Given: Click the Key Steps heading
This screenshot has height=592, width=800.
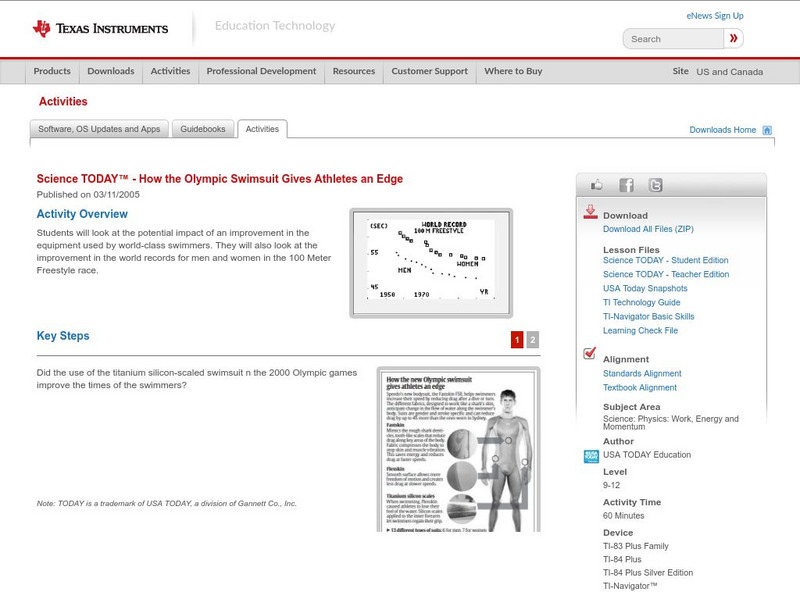Looking at the screenshot, I should pyautogui.click(x=63, y=336).
